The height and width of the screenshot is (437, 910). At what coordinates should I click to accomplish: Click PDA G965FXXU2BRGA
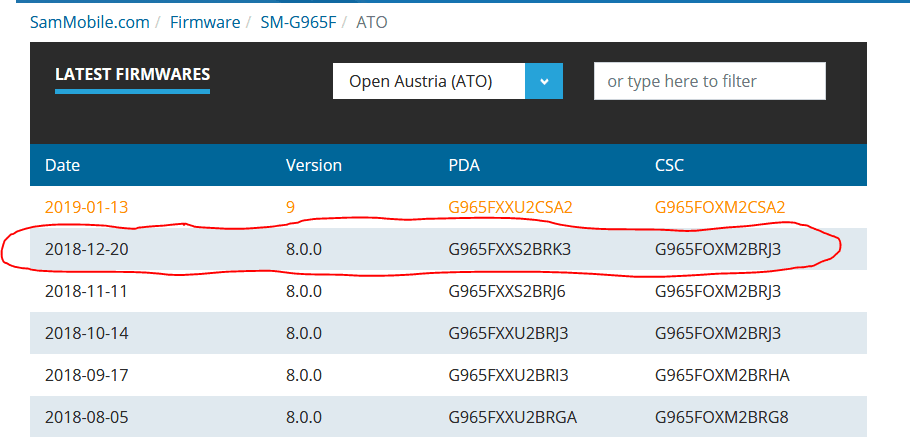[512, 417]
